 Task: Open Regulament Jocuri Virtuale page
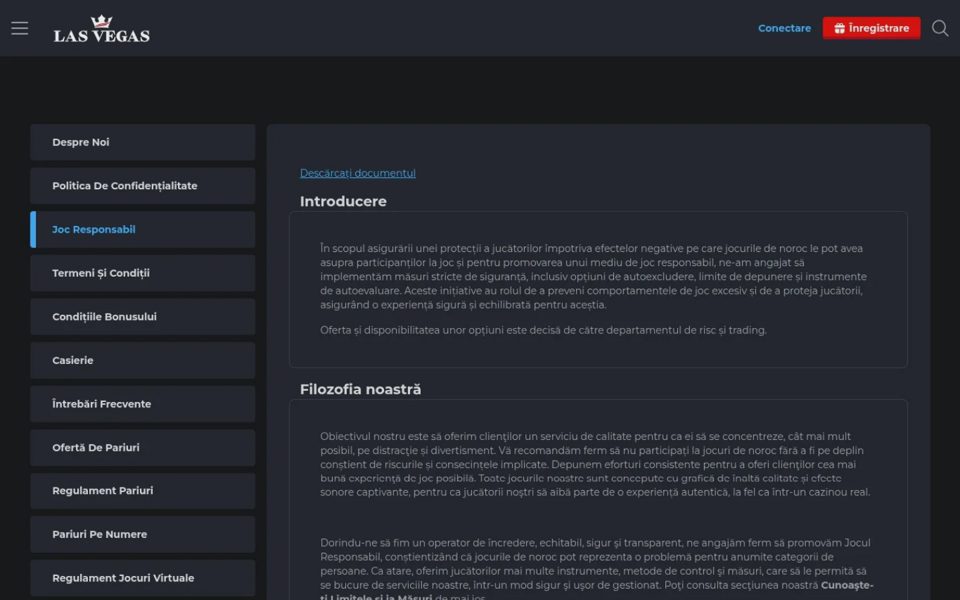pos(143,578)
